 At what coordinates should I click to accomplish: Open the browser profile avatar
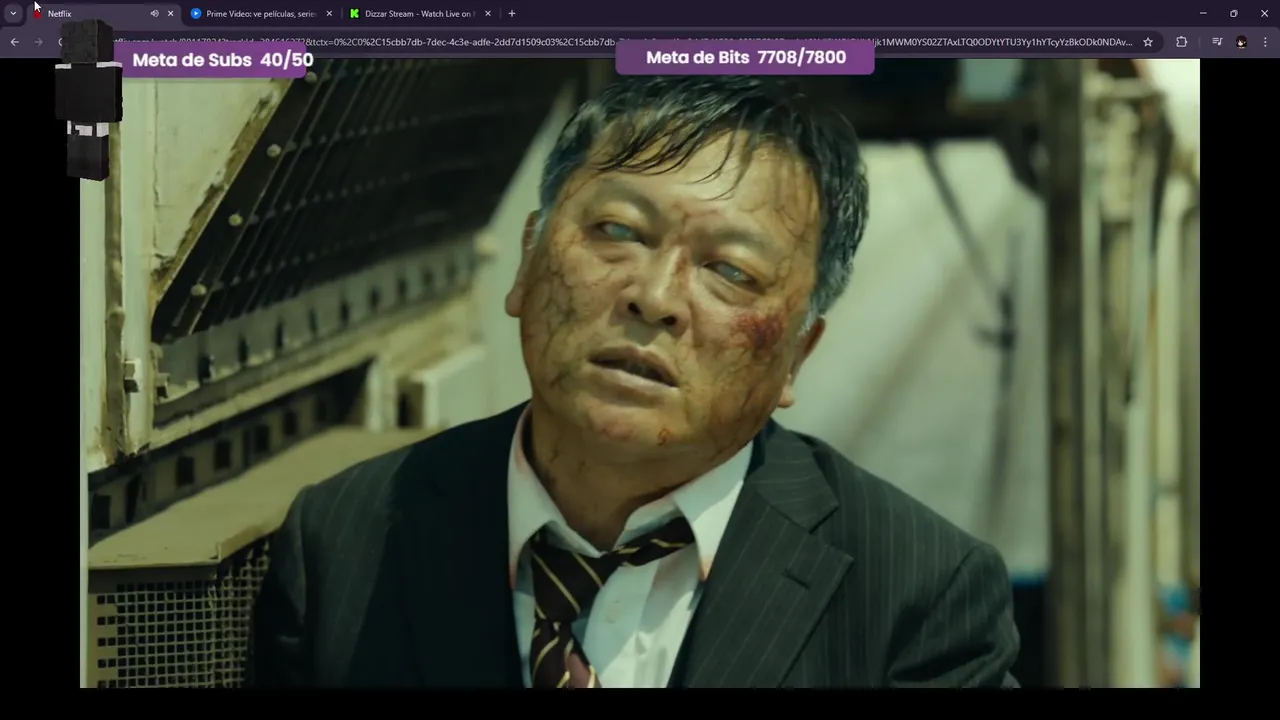coord(1241,42)
